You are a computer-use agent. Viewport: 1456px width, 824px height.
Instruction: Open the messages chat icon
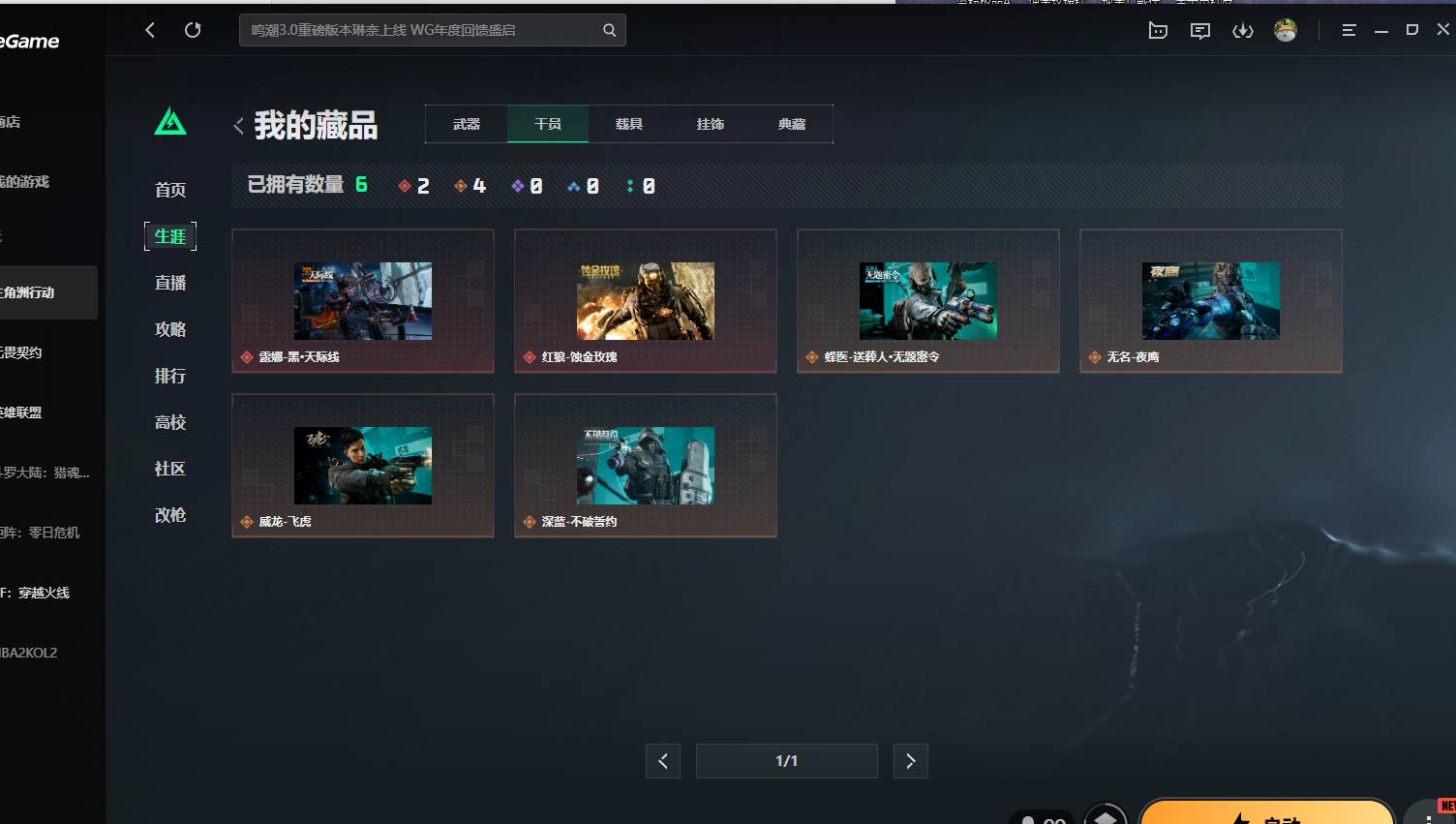click(x=1200, y=31)
